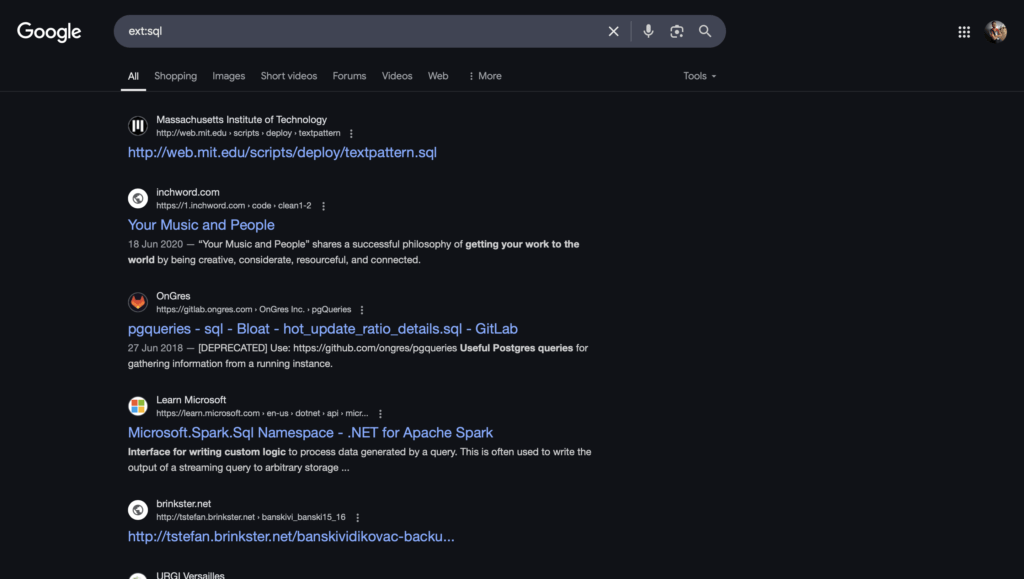Open Microsoft.Spark.Sql Namespace result
This screenshot has width=1024, height=579.
click(x=310, y=432)
